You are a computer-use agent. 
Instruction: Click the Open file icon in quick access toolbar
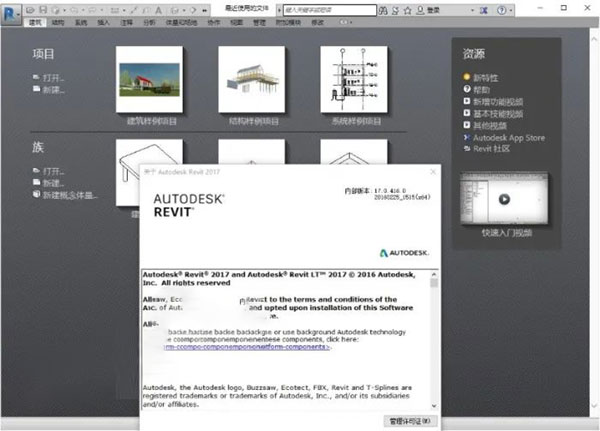(x=30, y=10)
